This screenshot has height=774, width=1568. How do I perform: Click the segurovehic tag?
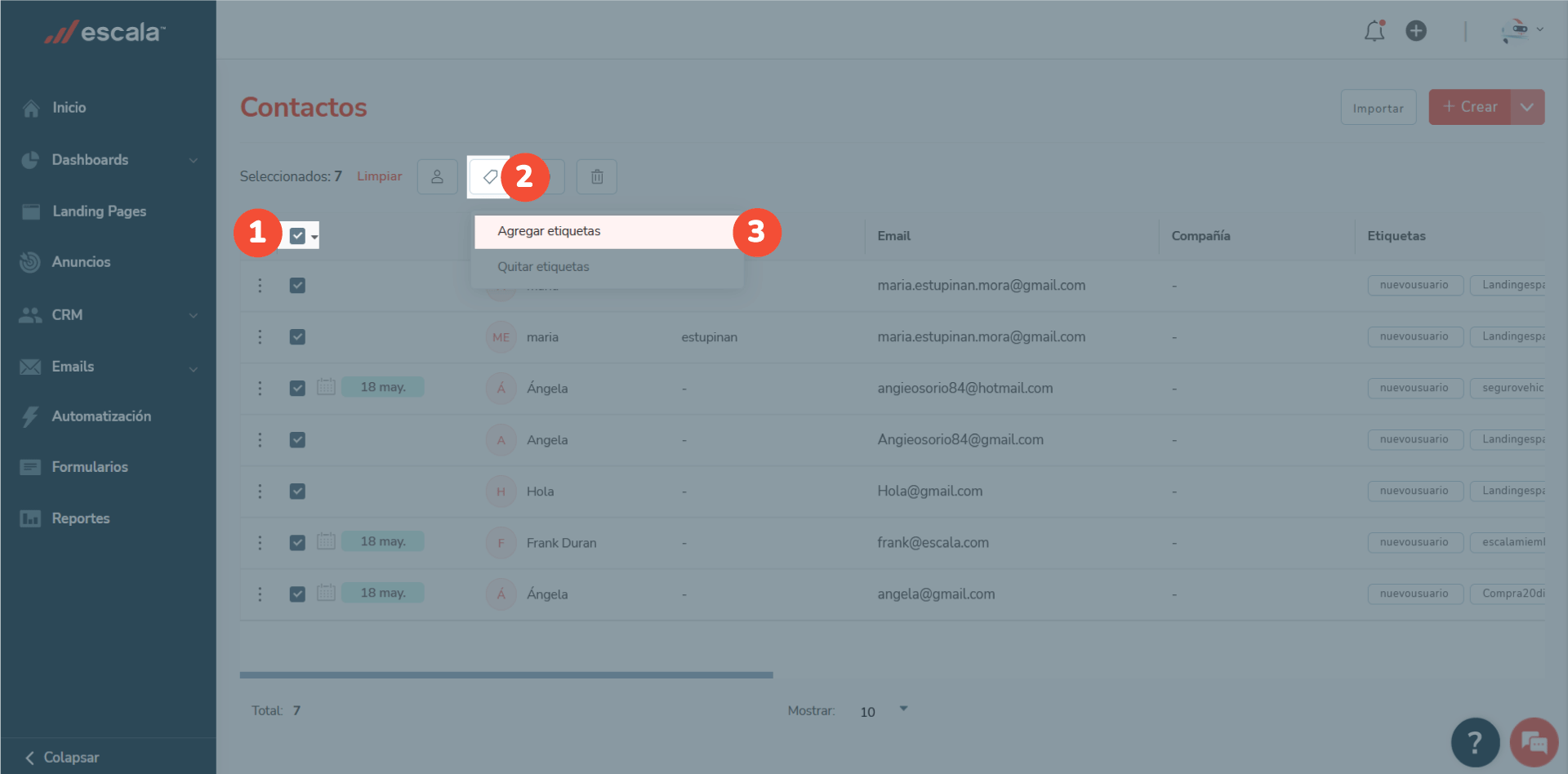pos(1508,388)
